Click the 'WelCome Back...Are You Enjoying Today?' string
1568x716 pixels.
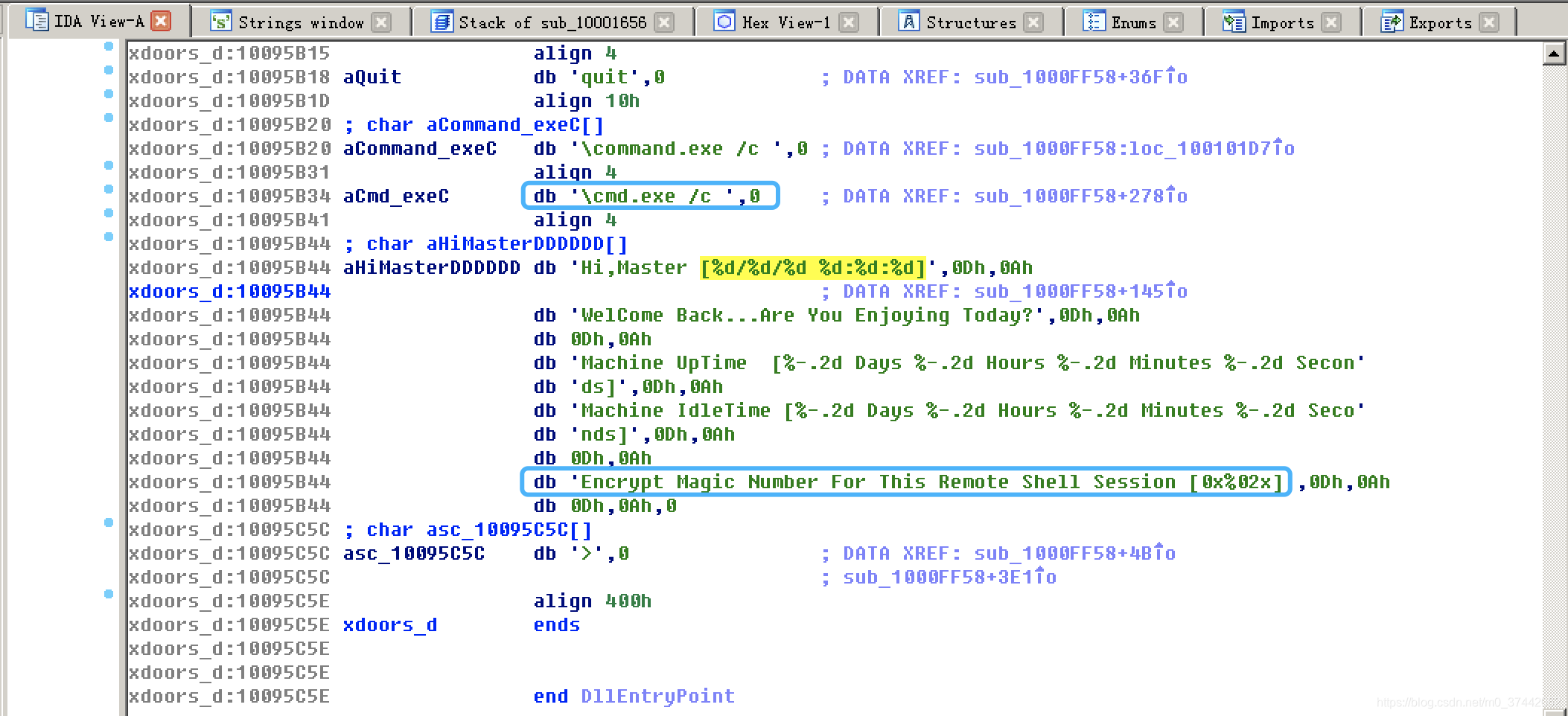pyautogui.click(x=808, y=315)
